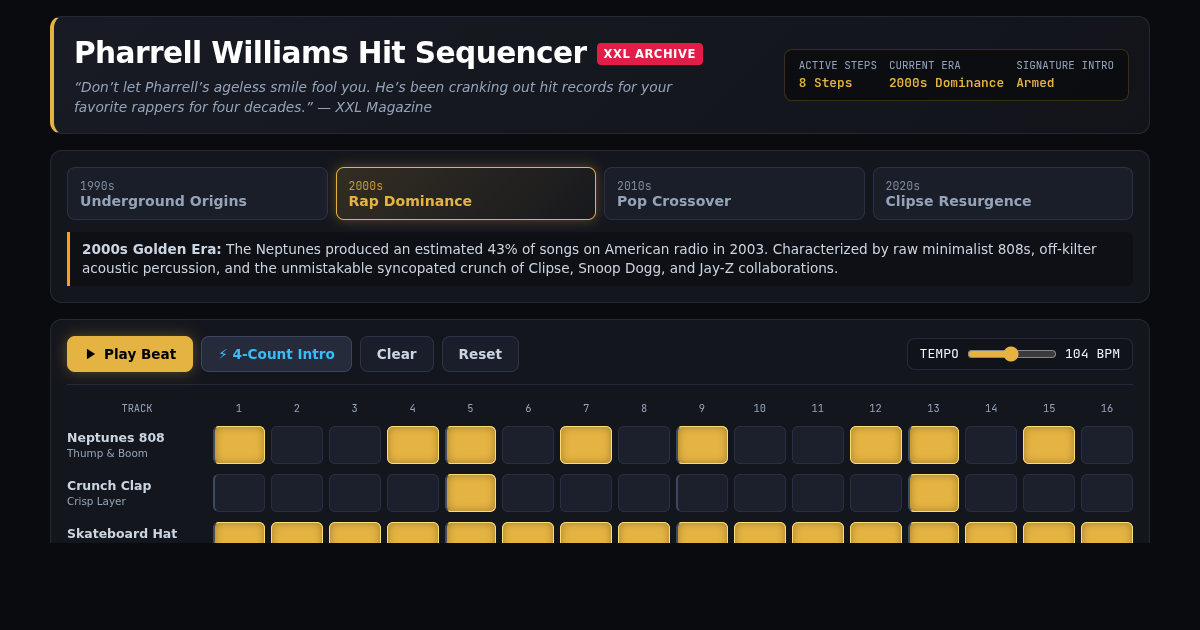The height and width of the screenshot is (630, 1200).
Task: Click the Crunch Clap track label
Action: [x=109, y=485]
